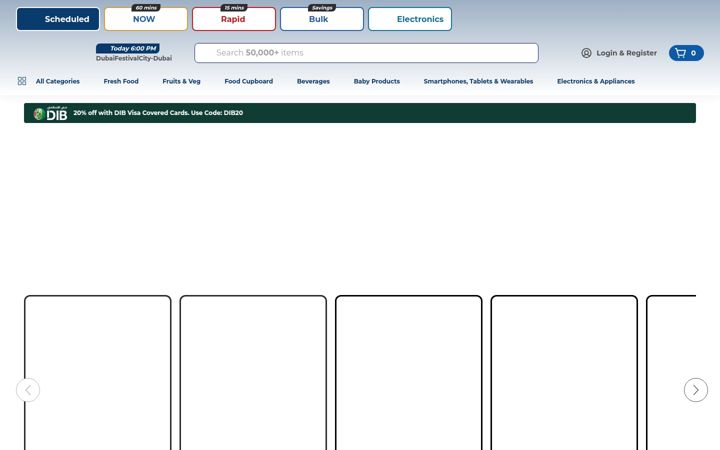Open Smartphones, Tablets & Wearables category
Screen dimensions: 720x450
tap(478, 81)
